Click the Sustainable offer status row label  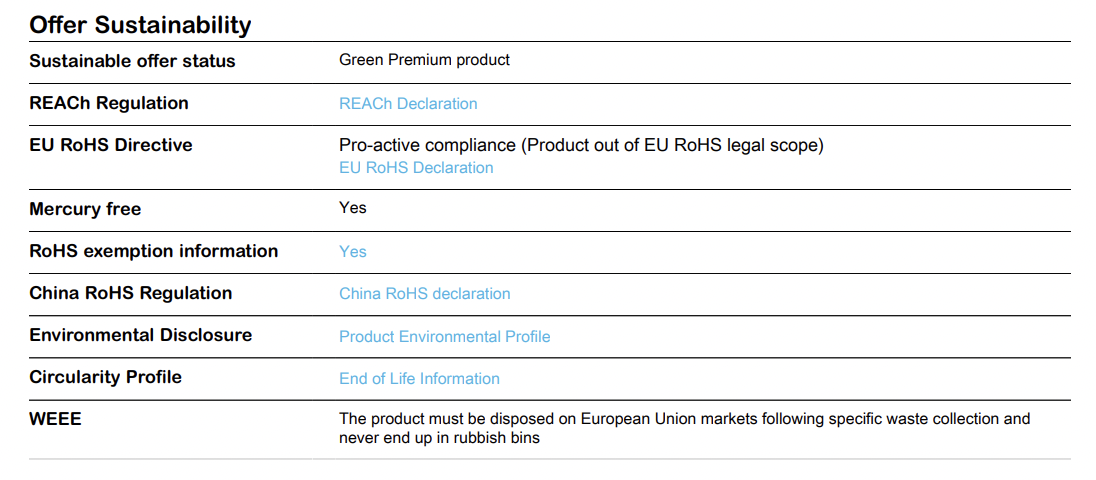(x=132, y=61)
